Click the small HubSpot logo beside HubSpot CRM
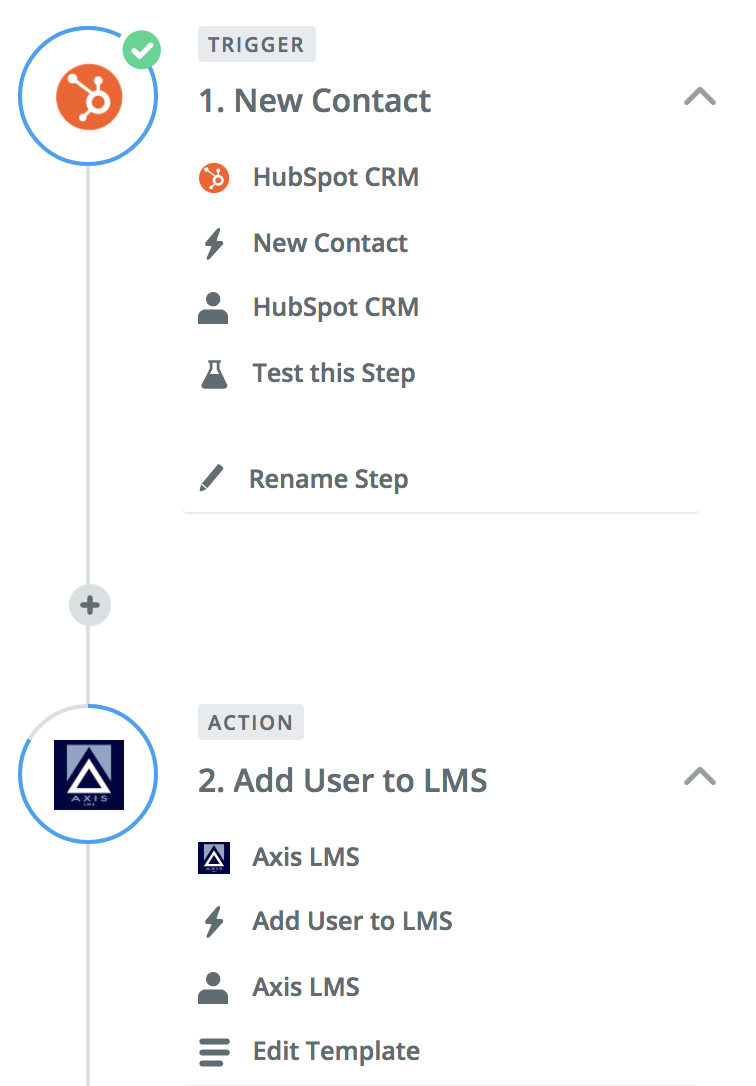 tap(214, 178)
